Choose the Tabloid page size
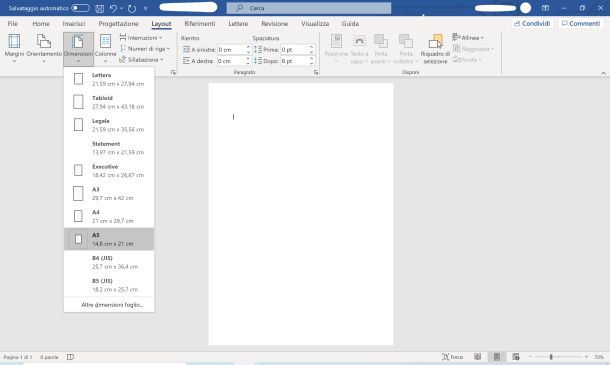The image size is (610, 365). [x=109, y=102]
